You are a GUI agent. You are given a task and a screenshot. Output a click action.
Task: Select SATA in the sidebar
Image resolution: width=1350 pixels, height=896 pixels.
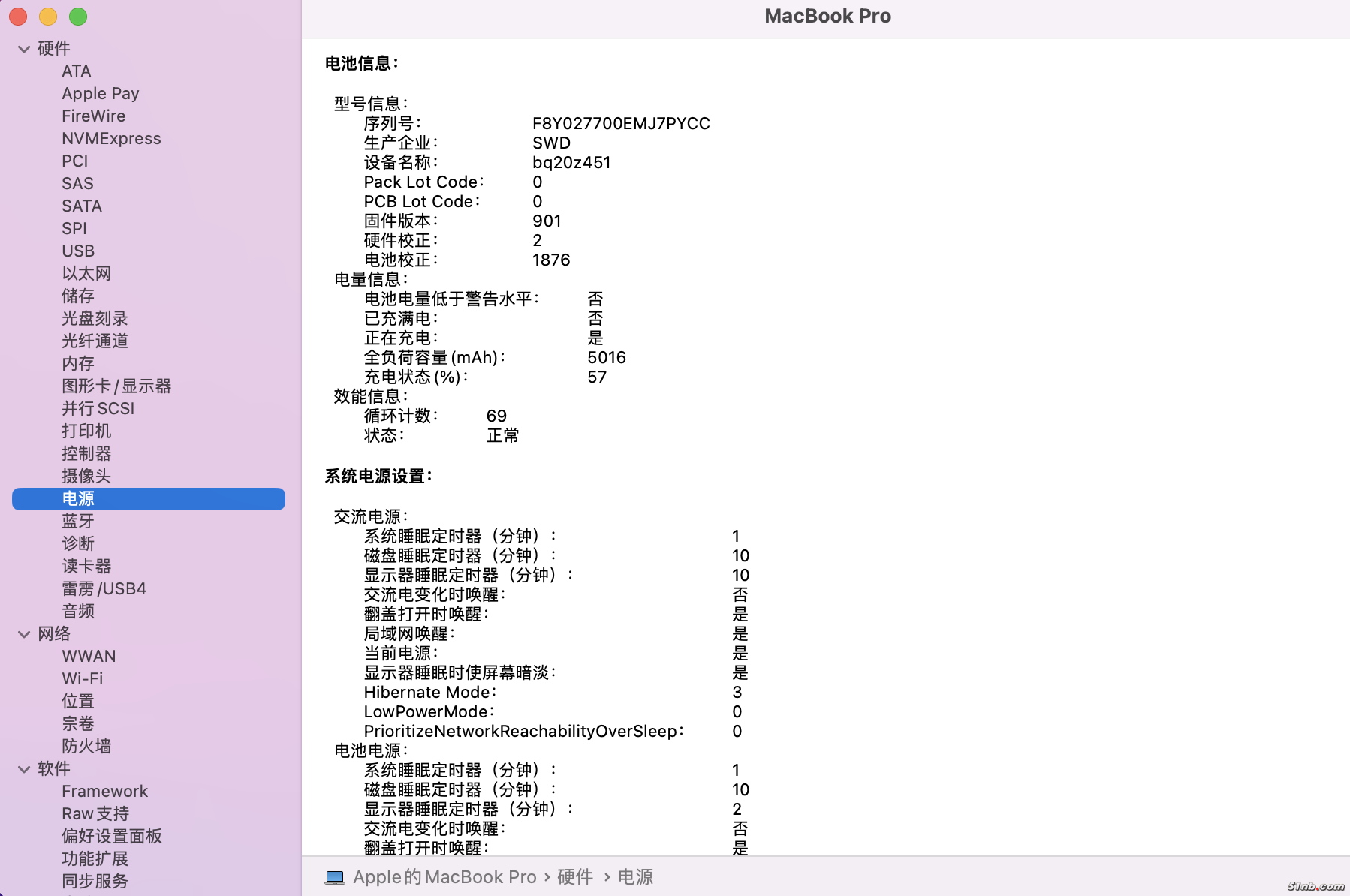click(82, 206)
